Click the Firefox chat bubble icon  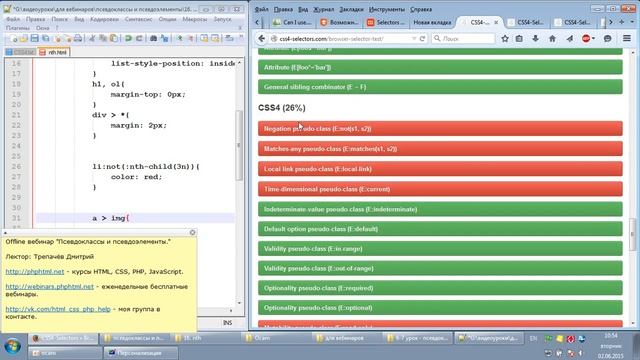pos(607,38)
